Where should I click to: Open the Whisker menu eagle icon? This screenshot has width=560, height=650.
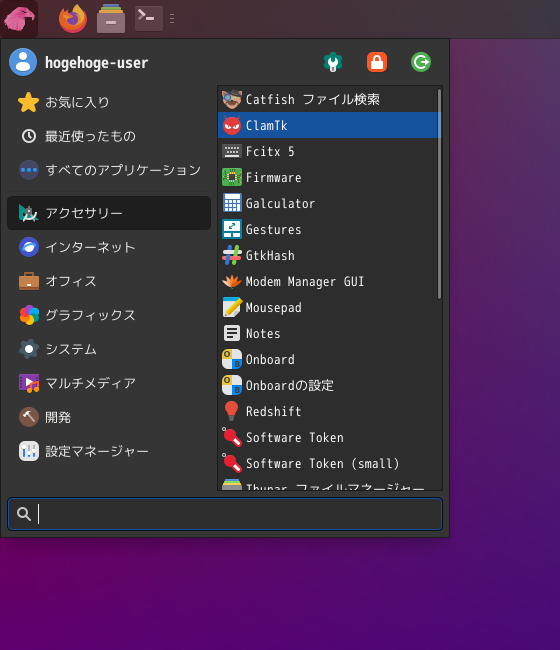pyautogui.click(x=19, y=19)
